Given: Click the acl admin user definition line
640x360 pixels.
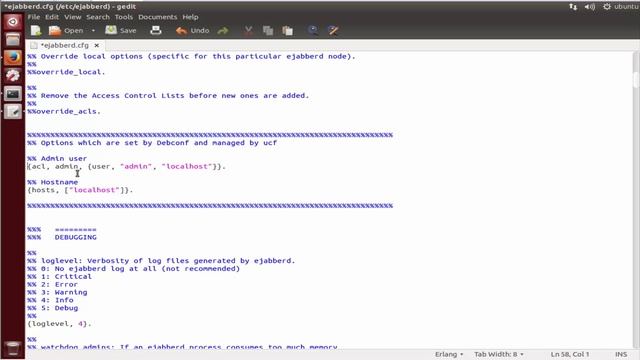Looking at the screenshot, I should coord(127,166).
